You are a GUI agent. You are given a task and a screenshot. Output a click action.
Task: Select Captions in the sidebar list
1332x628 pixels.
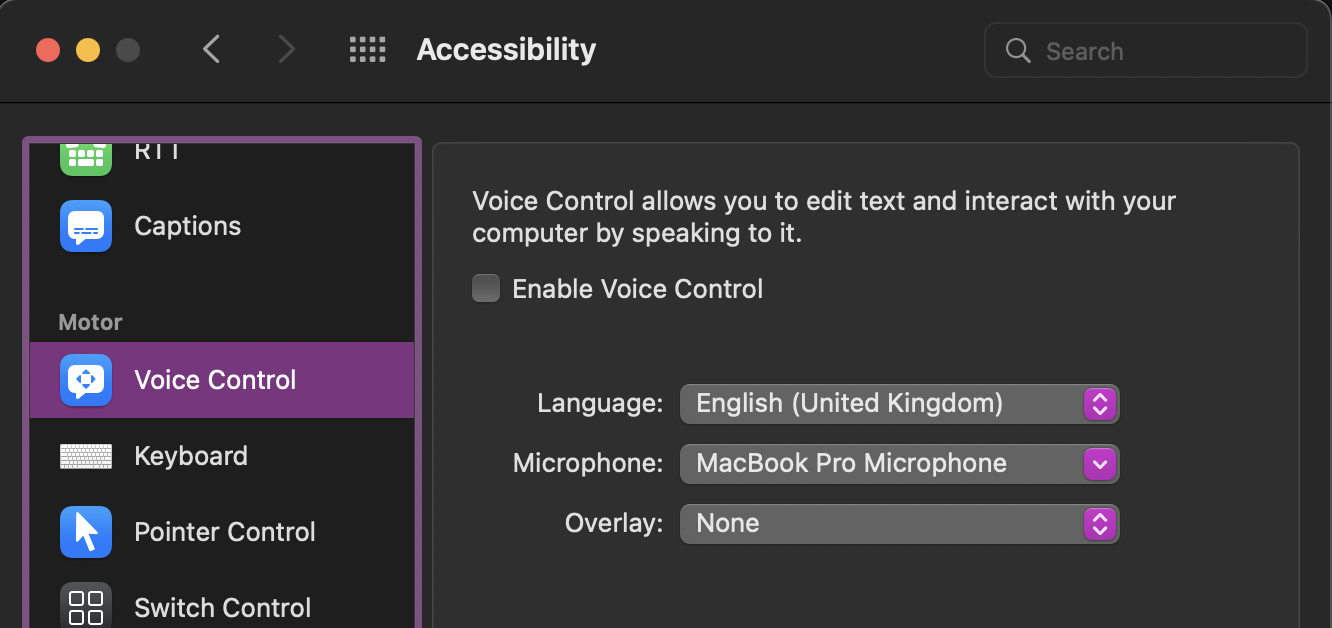[188, 226]
